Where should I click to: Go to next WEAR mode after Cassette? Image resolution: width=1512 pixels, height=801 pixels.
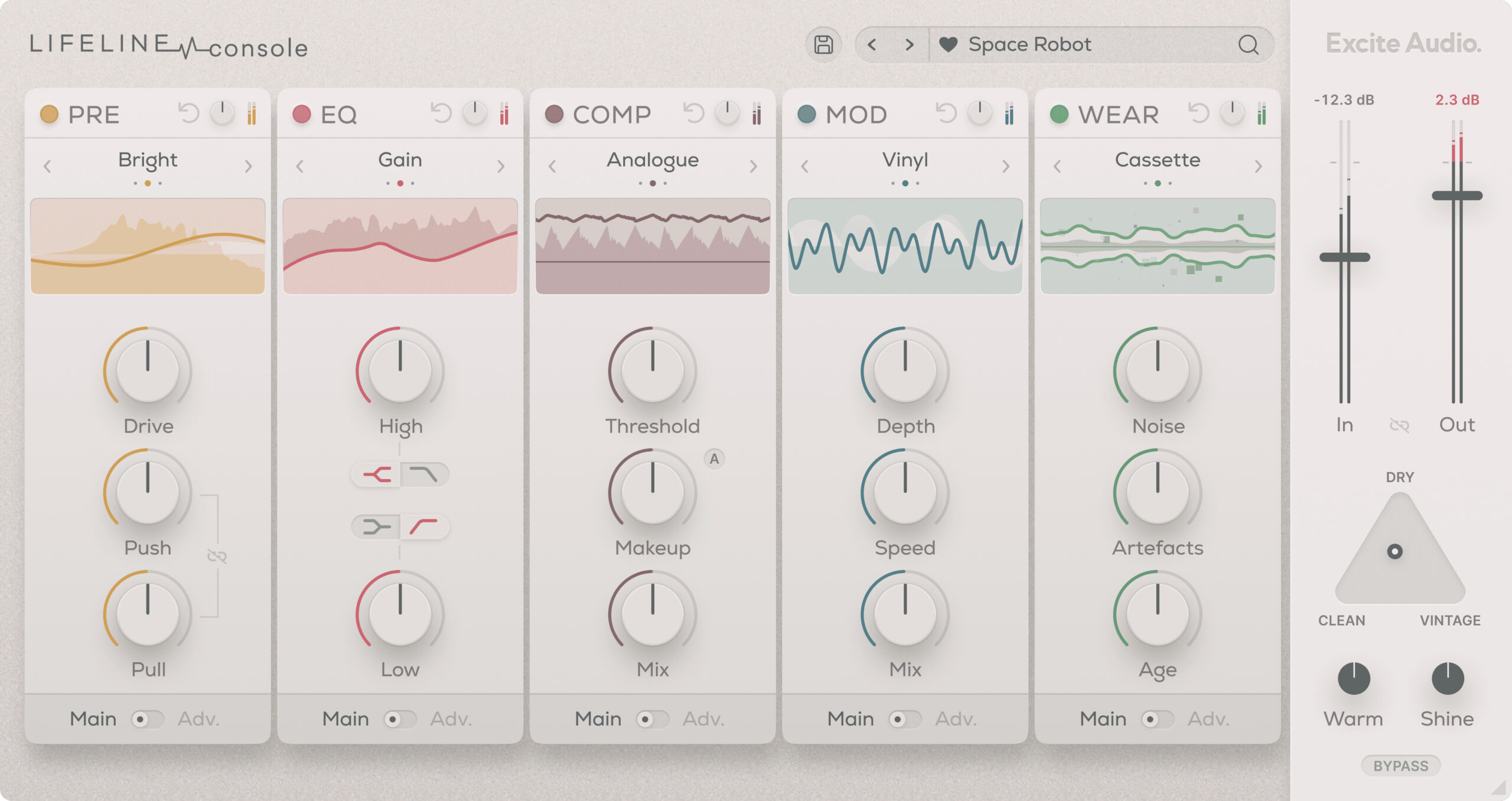coord(1258,167)
